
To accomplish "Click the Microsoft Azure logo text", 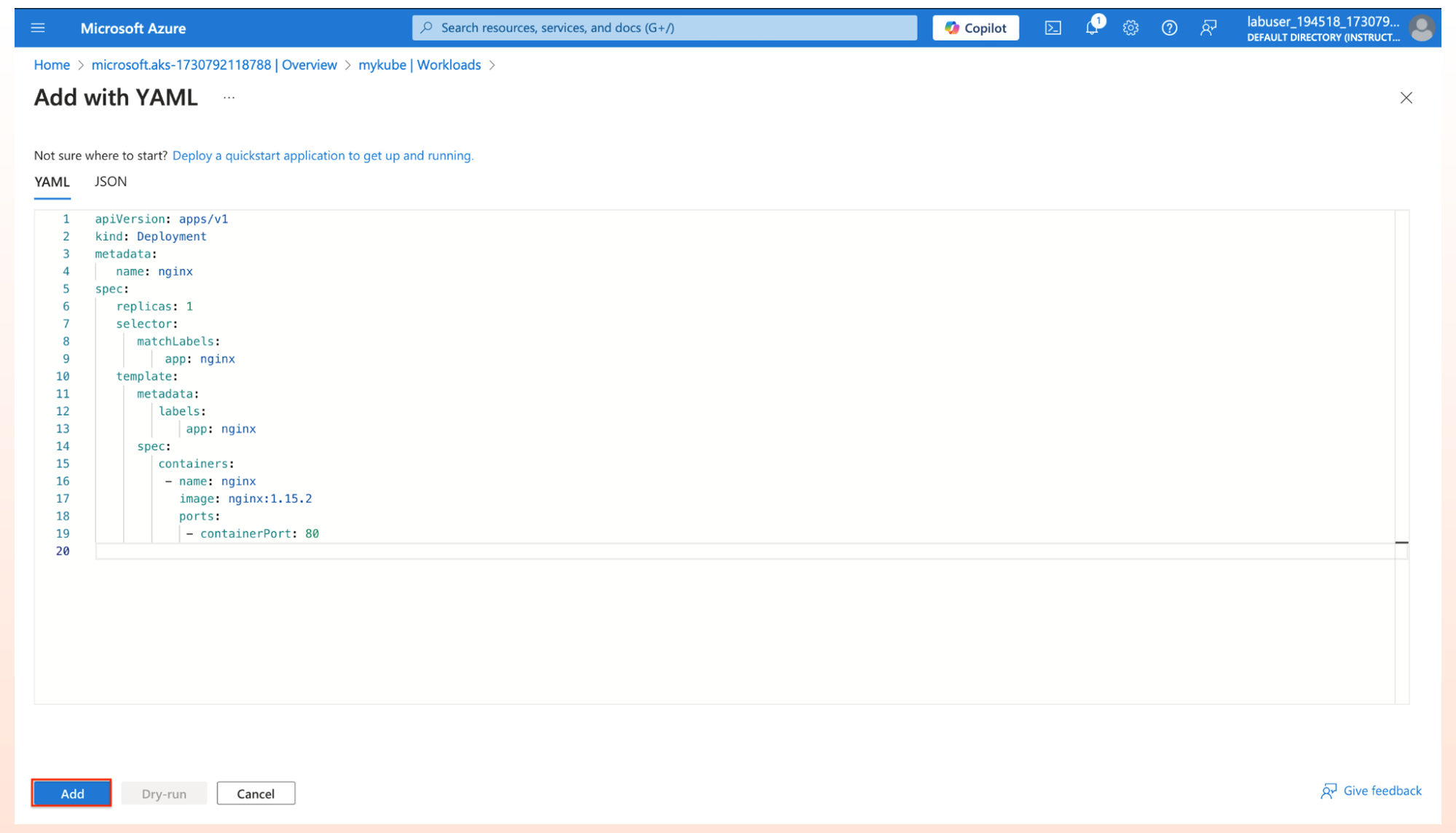I will click(x=133, y=28).
